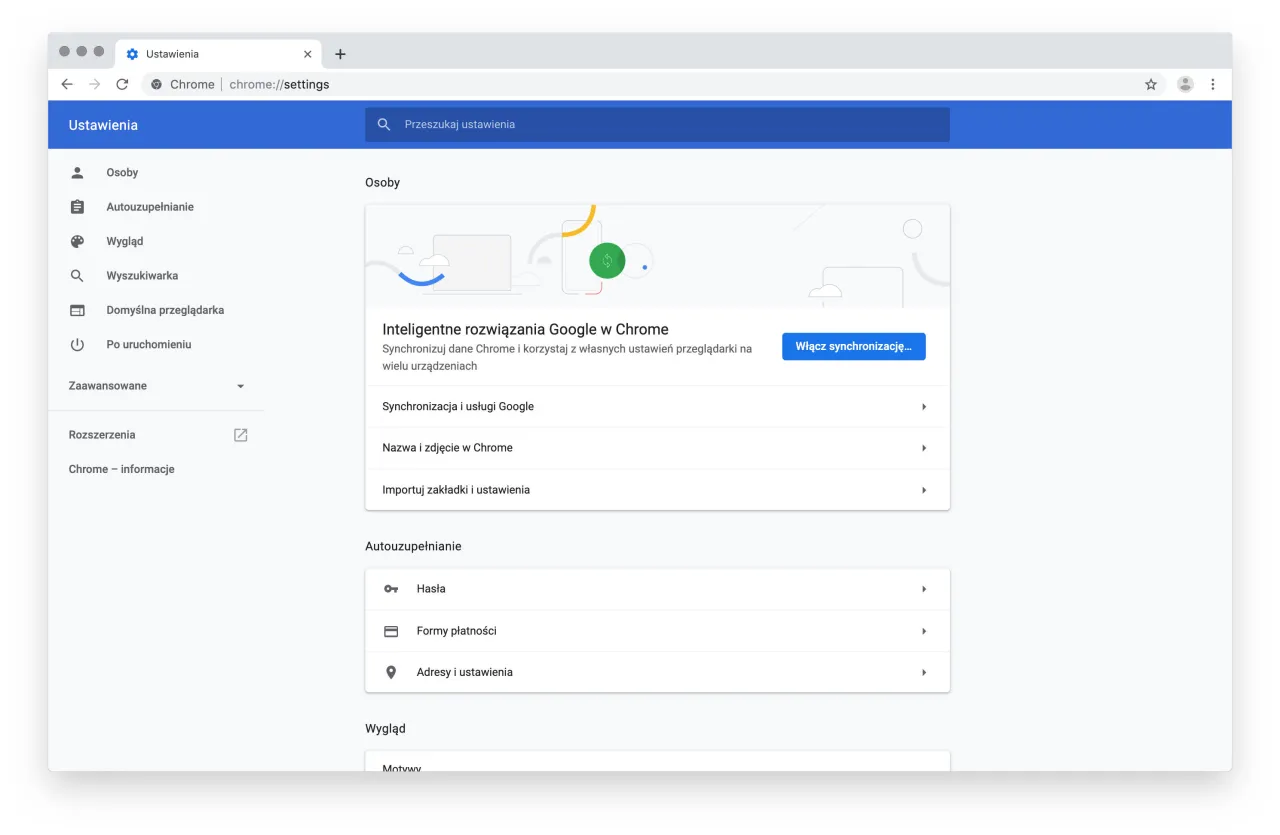Click the key icon next to Hasła
1280x835 pixels.
[391, 589]
